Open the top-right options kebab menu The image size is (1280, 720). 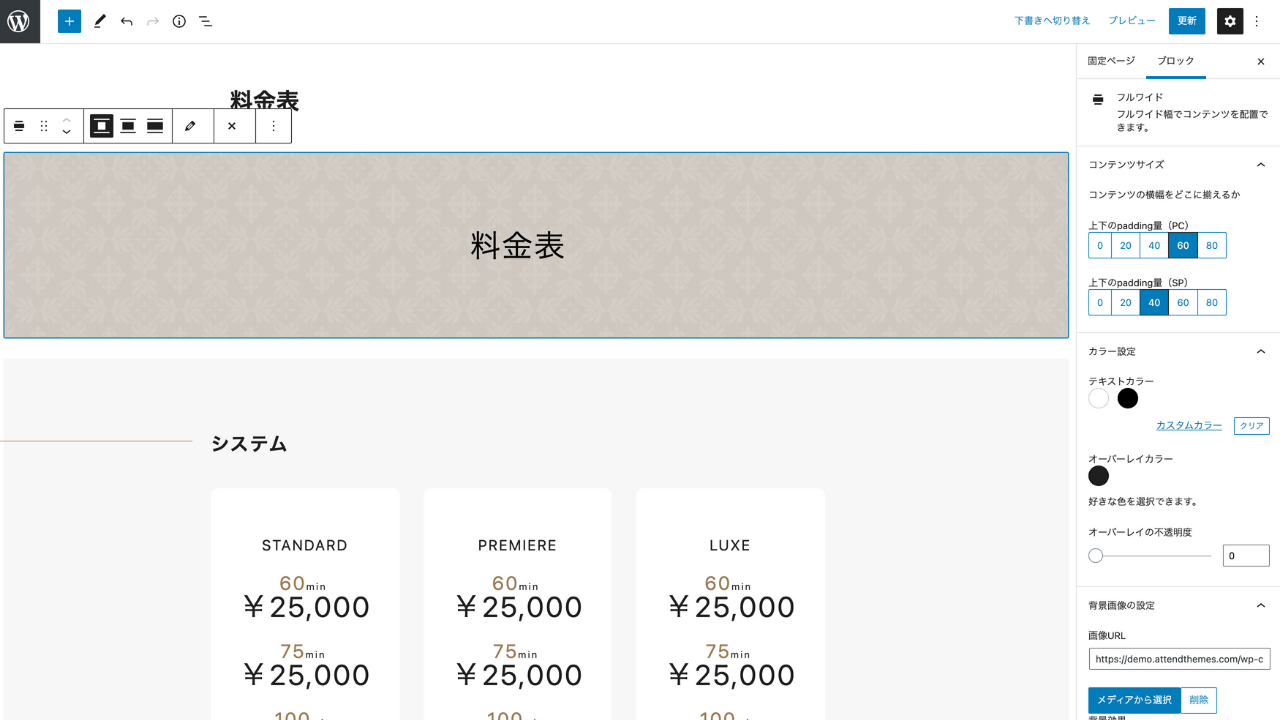click(x=1258, y=21)
